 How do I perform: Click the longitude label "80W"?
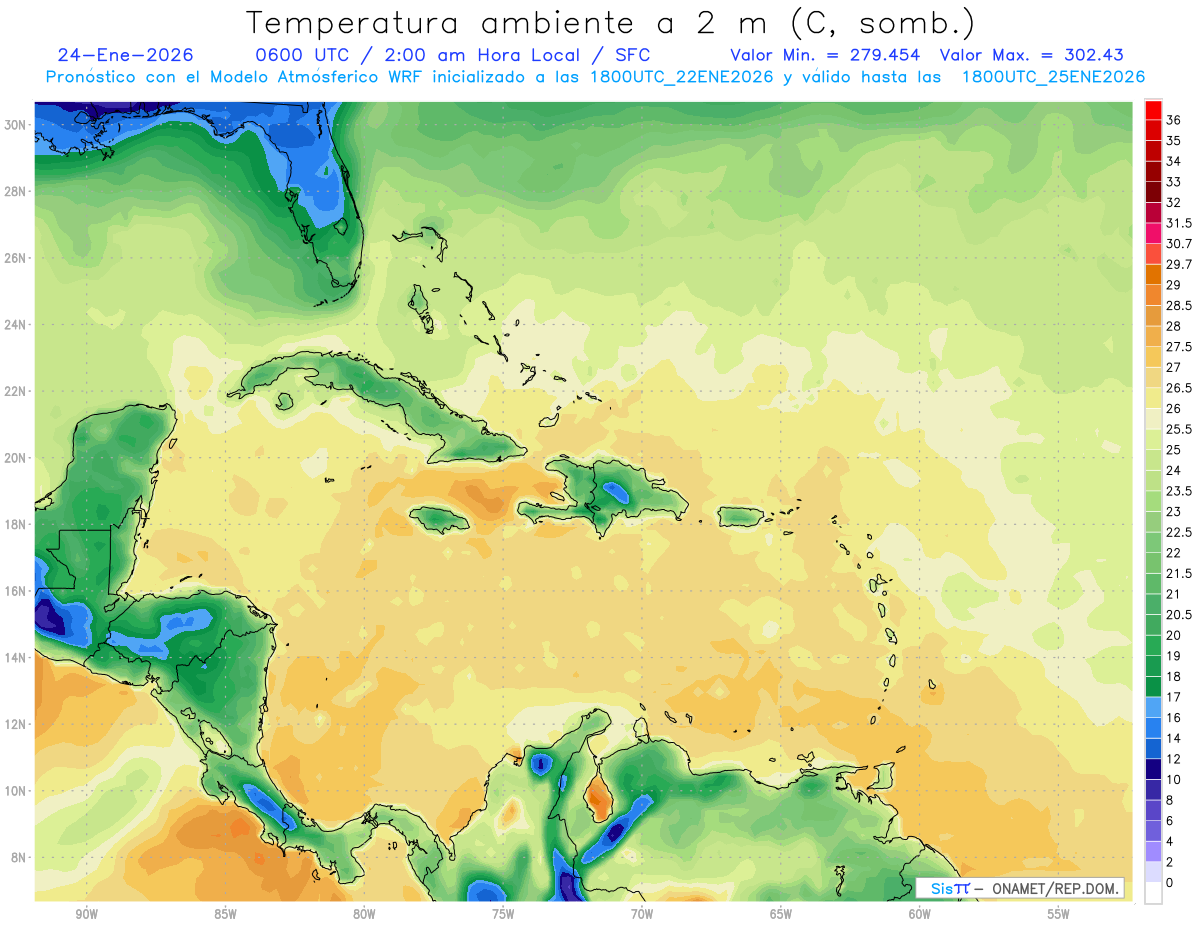click(x=364, y=914)
